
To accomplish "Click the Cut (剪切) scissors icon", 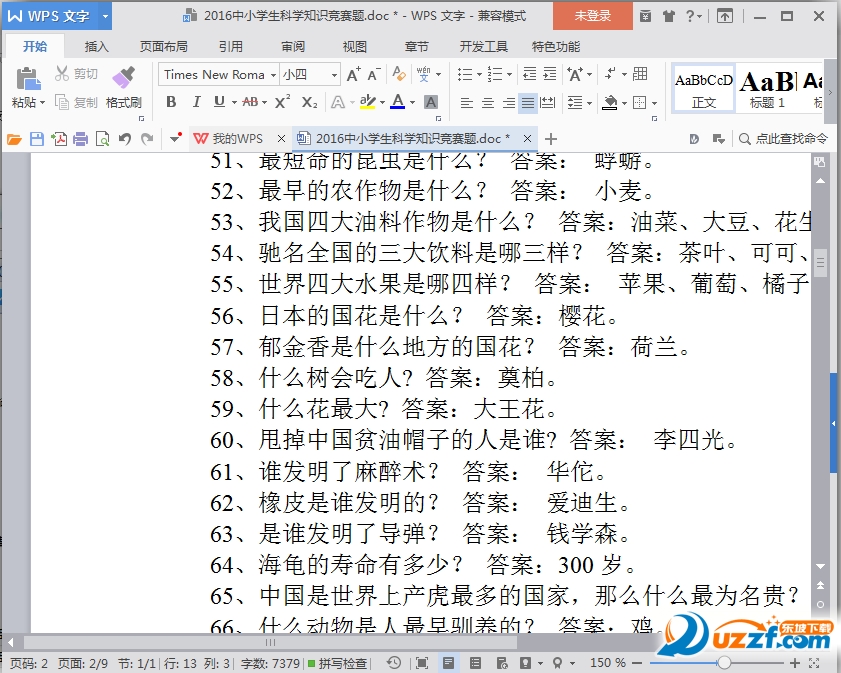I will [62, 74].
